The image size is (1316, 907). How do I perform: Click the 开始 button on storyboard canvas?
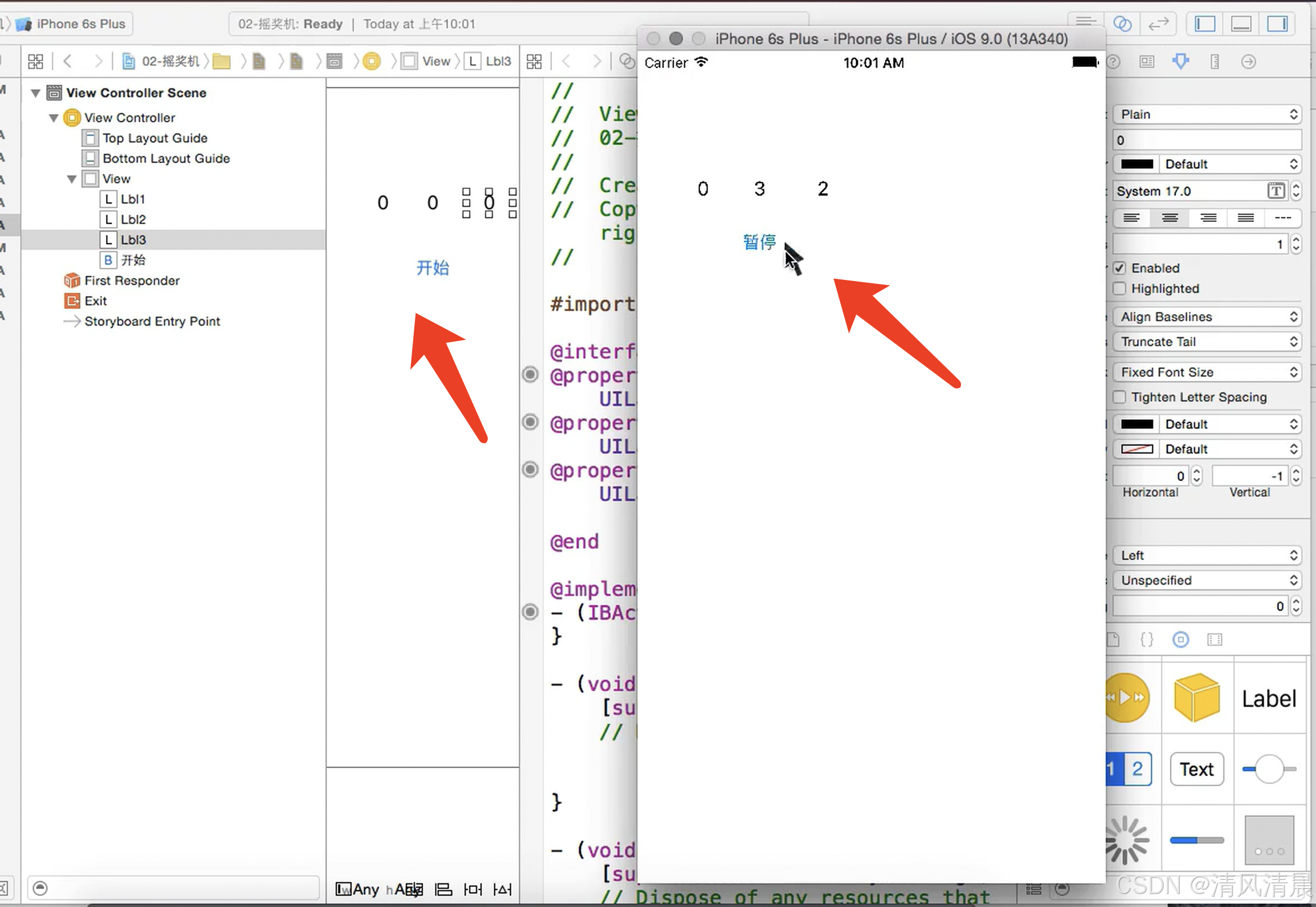point(432,267)
